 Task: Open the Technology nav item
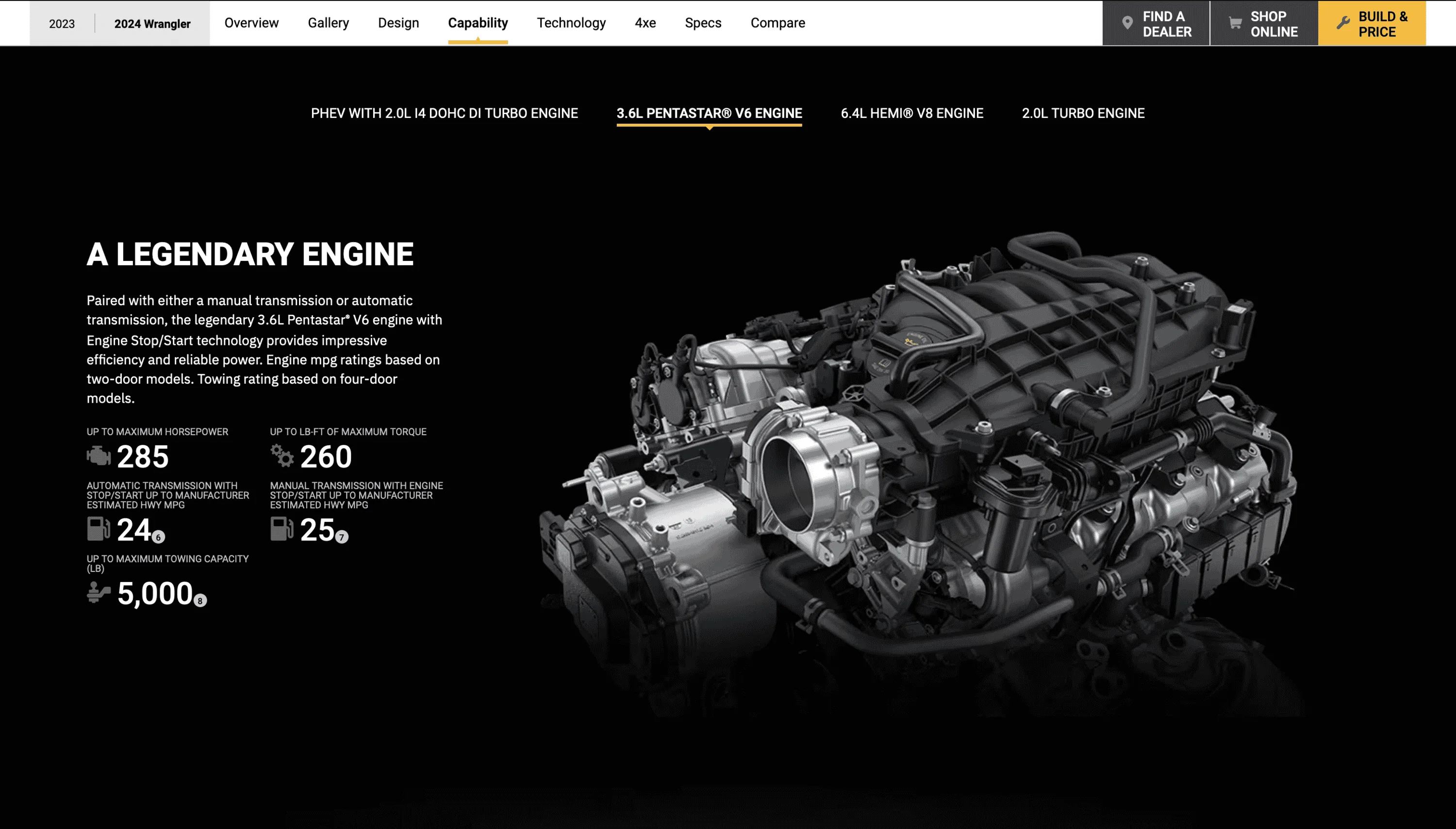(x=571, y=23)
